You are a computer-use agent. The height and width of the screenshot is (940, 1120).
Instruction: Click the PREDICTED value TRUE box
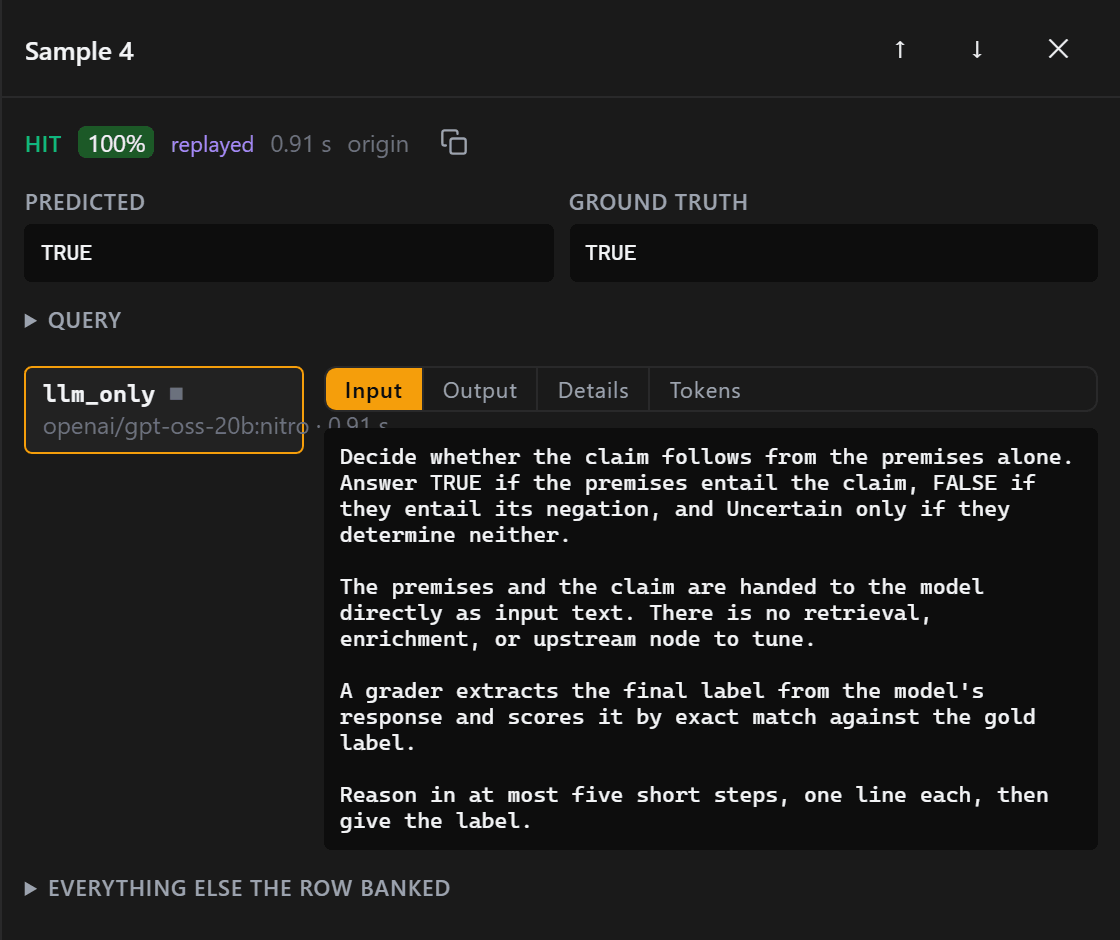pos(289,253)
